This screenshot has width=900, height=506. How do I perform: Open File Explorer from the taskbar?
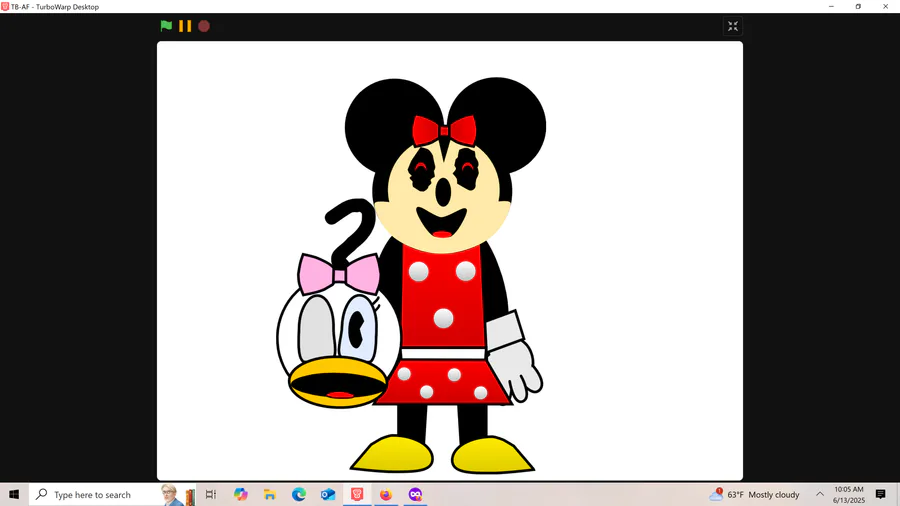270,494
